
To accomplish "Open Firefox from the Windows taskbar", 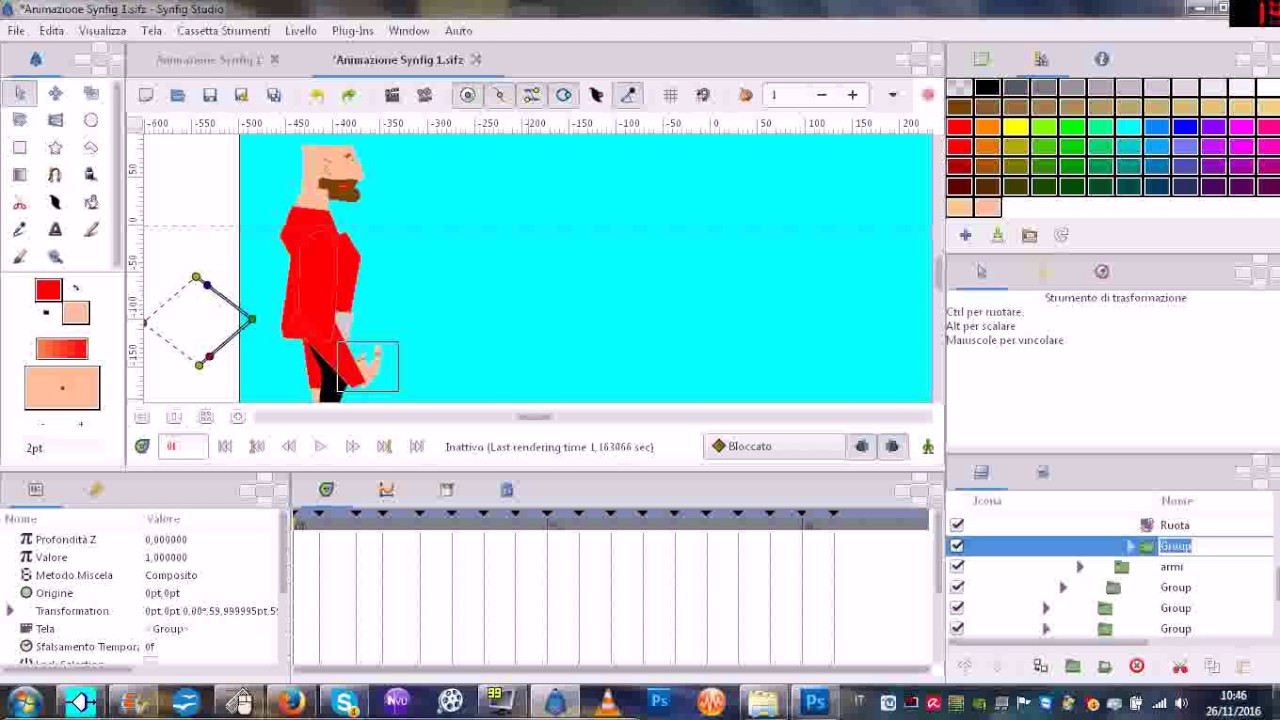I will (291, 702).
